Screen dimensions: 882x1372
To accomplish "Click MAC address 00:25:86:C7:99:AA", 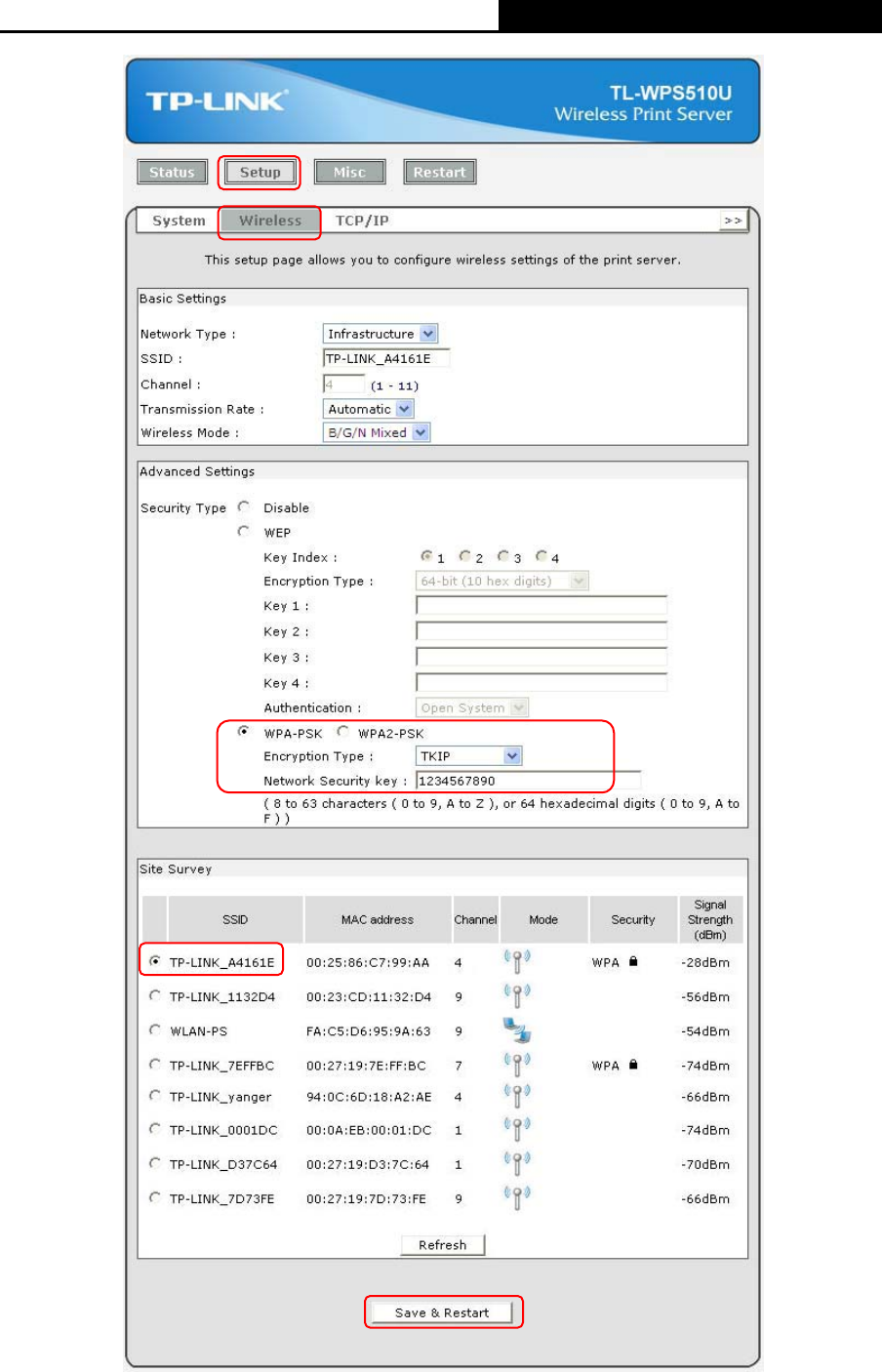I will [368, 962].
